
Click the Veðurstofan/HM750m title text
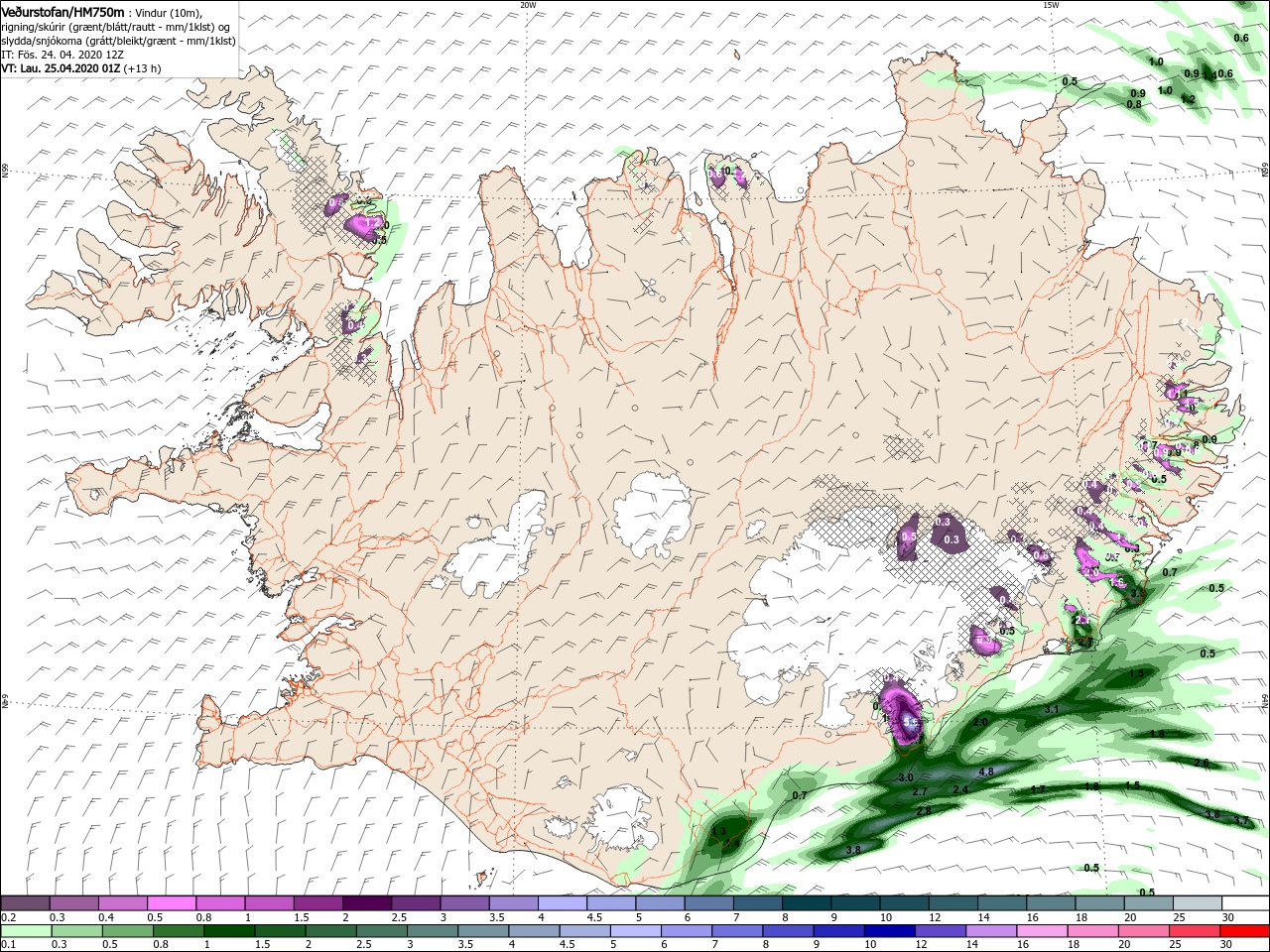point(63,11)
